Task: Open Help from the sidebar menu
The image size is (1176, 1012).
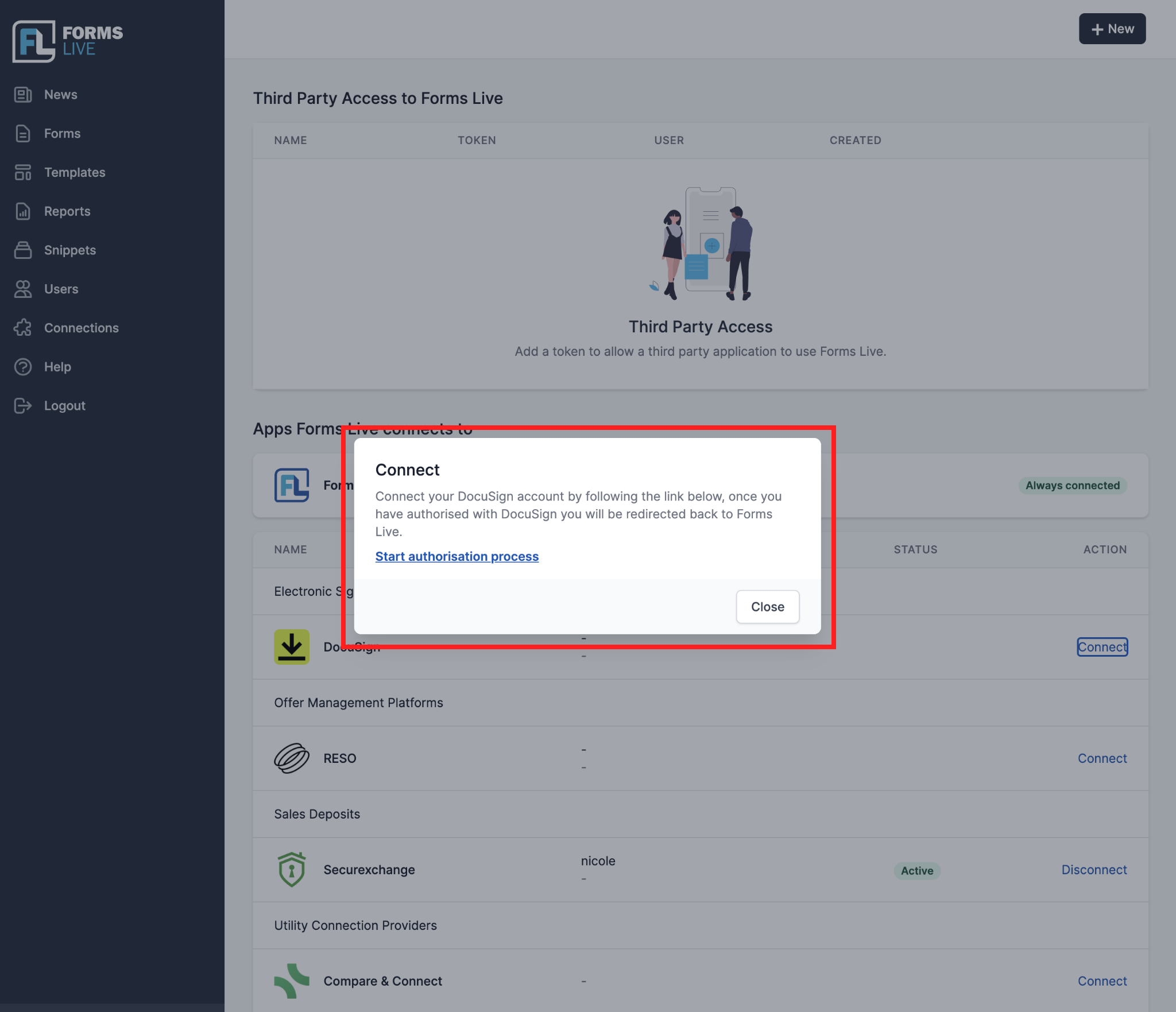Action: 57,367
